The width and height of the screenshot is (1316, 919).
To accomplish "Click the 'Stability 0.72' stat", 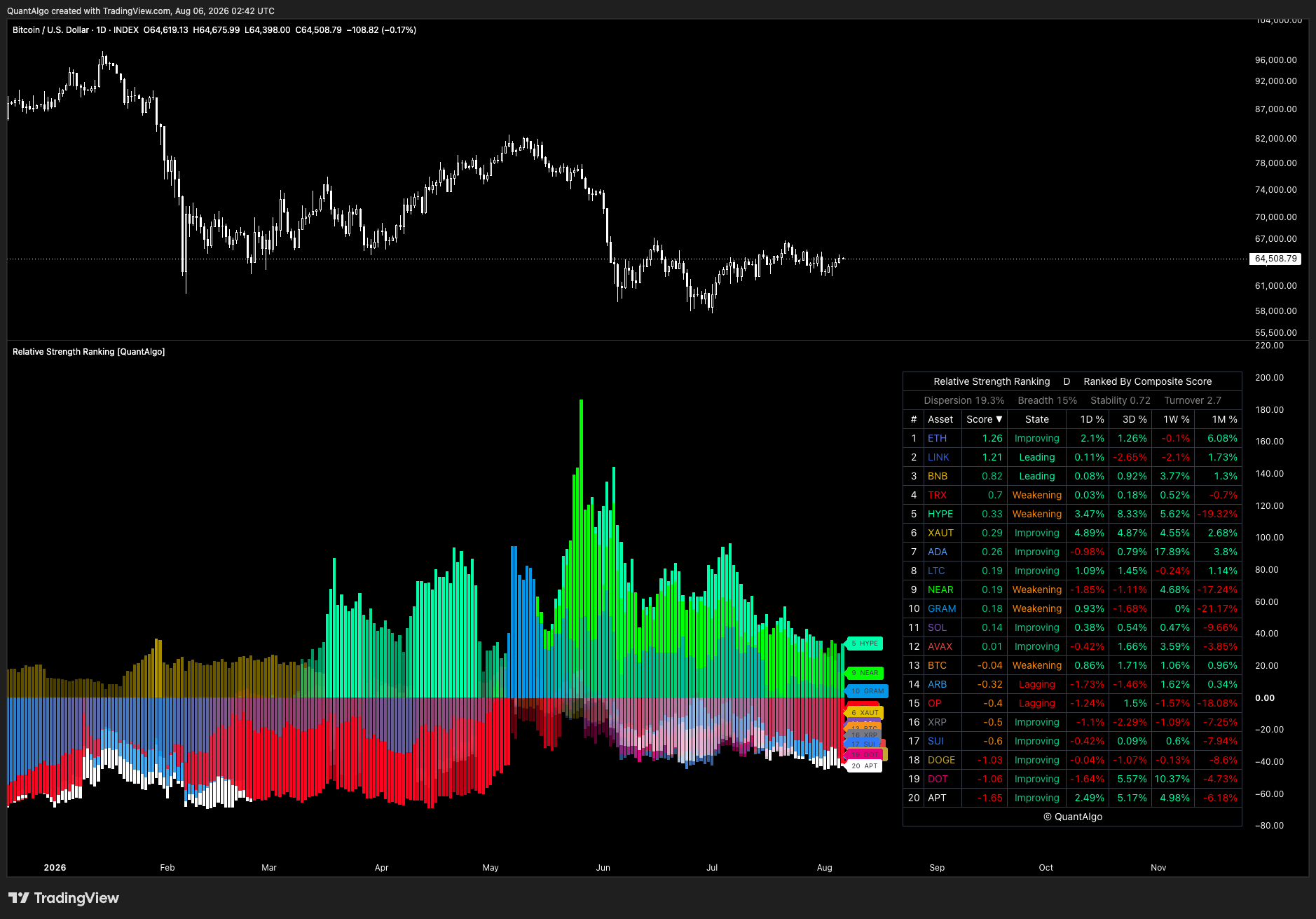I will 1120,400.
